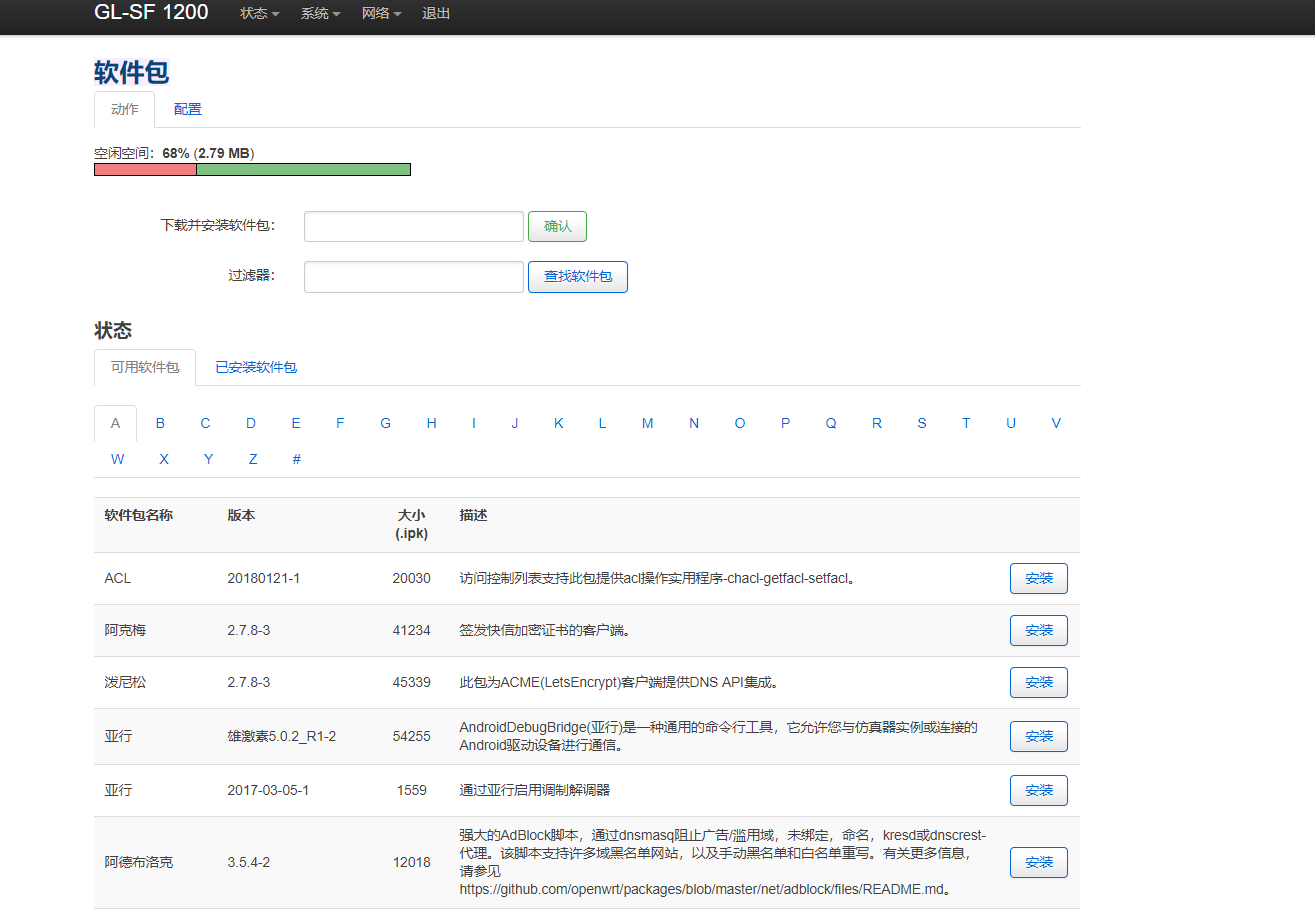Focus the 下载并安装软件包 input field
Screen dimensions: 1315x916
point(413,227)
